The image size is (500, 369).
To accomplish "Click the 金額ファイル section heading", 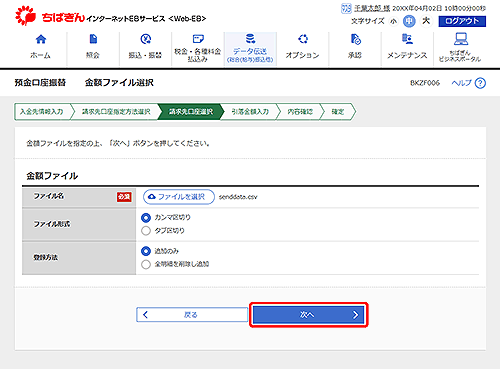I will (x=52, y=176).
